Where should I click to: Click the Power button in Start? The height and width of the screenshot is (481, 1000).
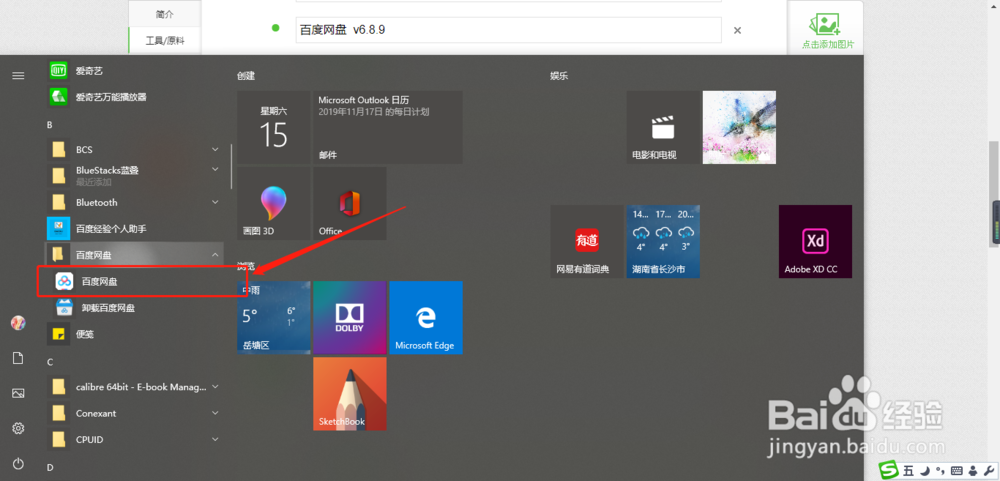(18, 462)
